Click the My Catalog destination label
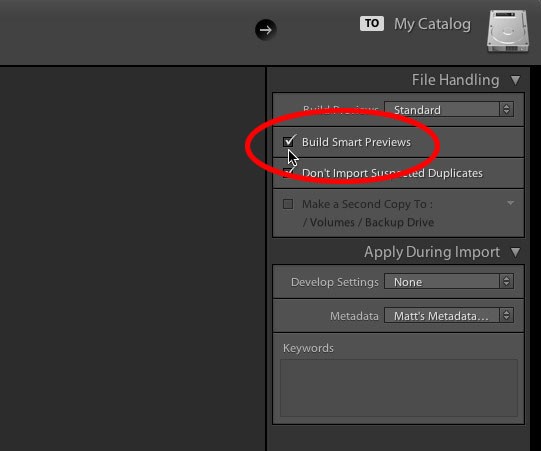This screenshot has width=541, height=451. pos(432,24)
